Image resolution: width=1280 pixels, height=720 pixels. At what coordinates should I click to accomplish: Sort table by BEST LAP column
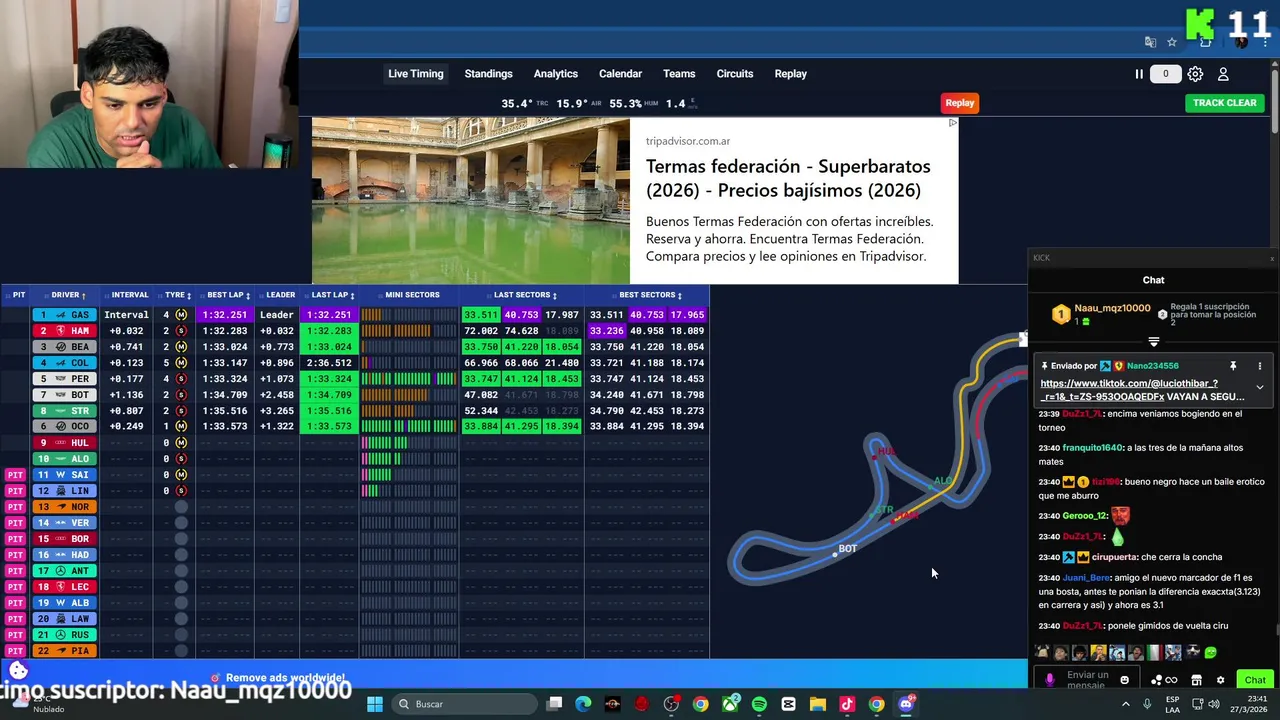coord(228,295)
